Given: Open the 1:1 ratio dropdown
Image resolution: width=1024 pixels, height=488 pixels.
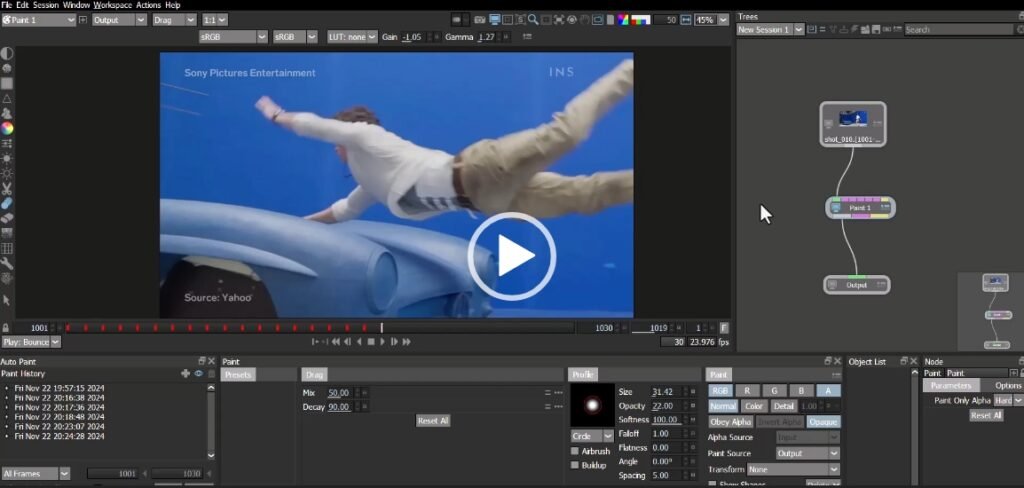Looking at the screenshot, I should 214,20.
